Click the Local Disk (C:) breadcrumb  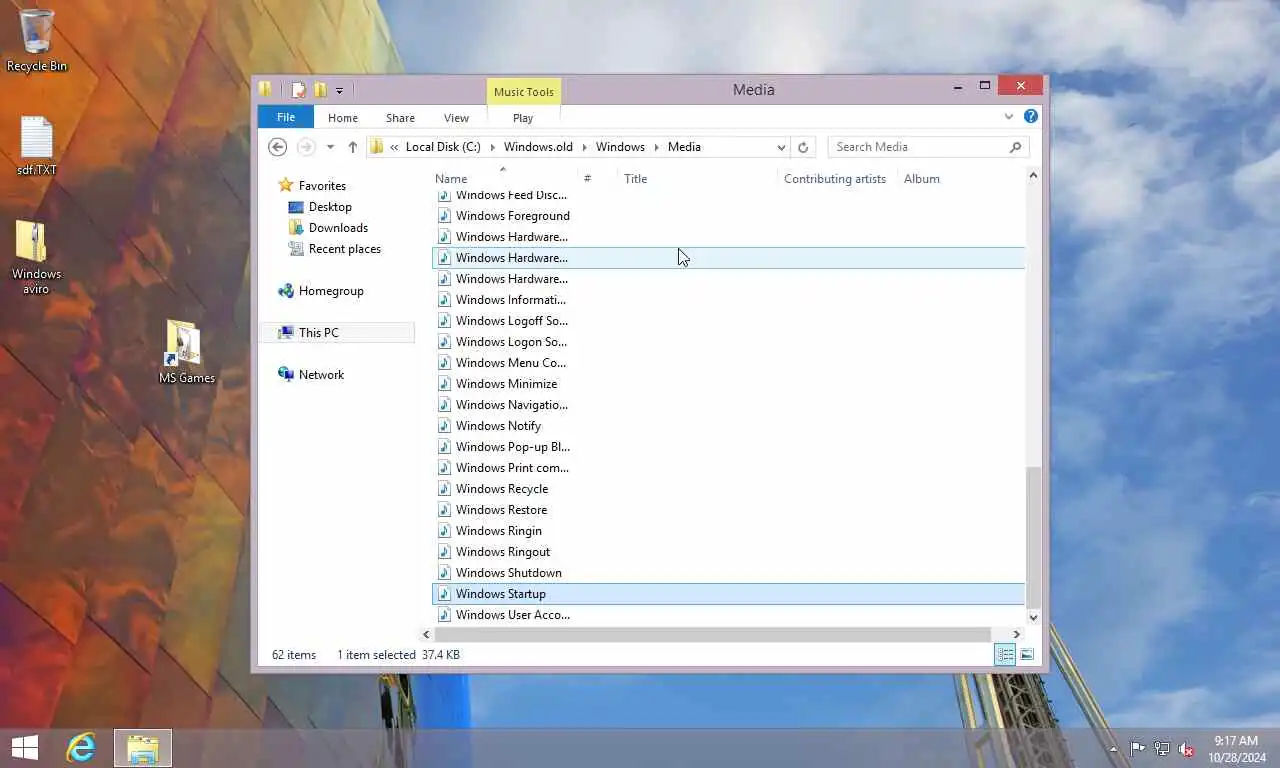443,147
